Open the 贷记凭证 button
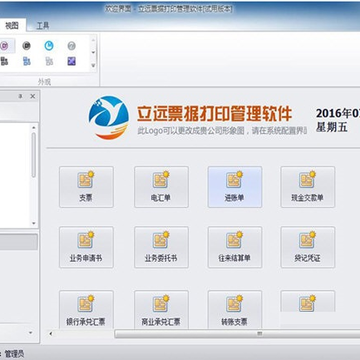 pyautogui.click(x=308, y=247)
